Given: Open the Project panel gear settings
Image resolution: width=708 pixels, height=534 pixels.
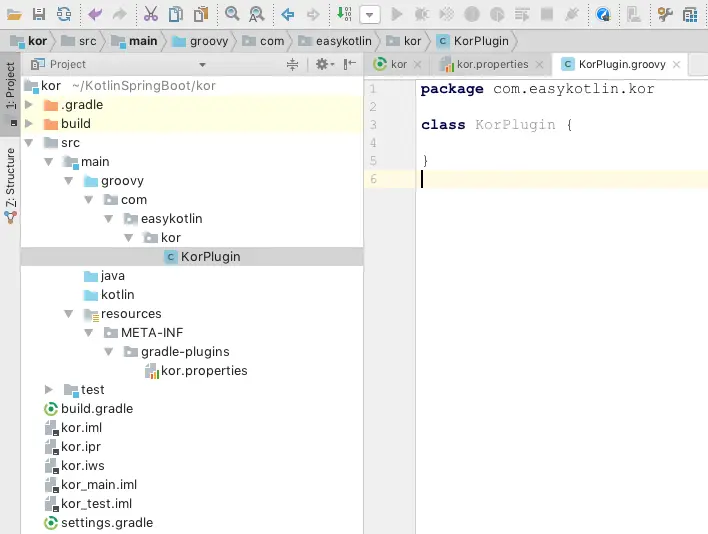Looking at the screenshot, I should pyautogui.click(x=325, y=64).
